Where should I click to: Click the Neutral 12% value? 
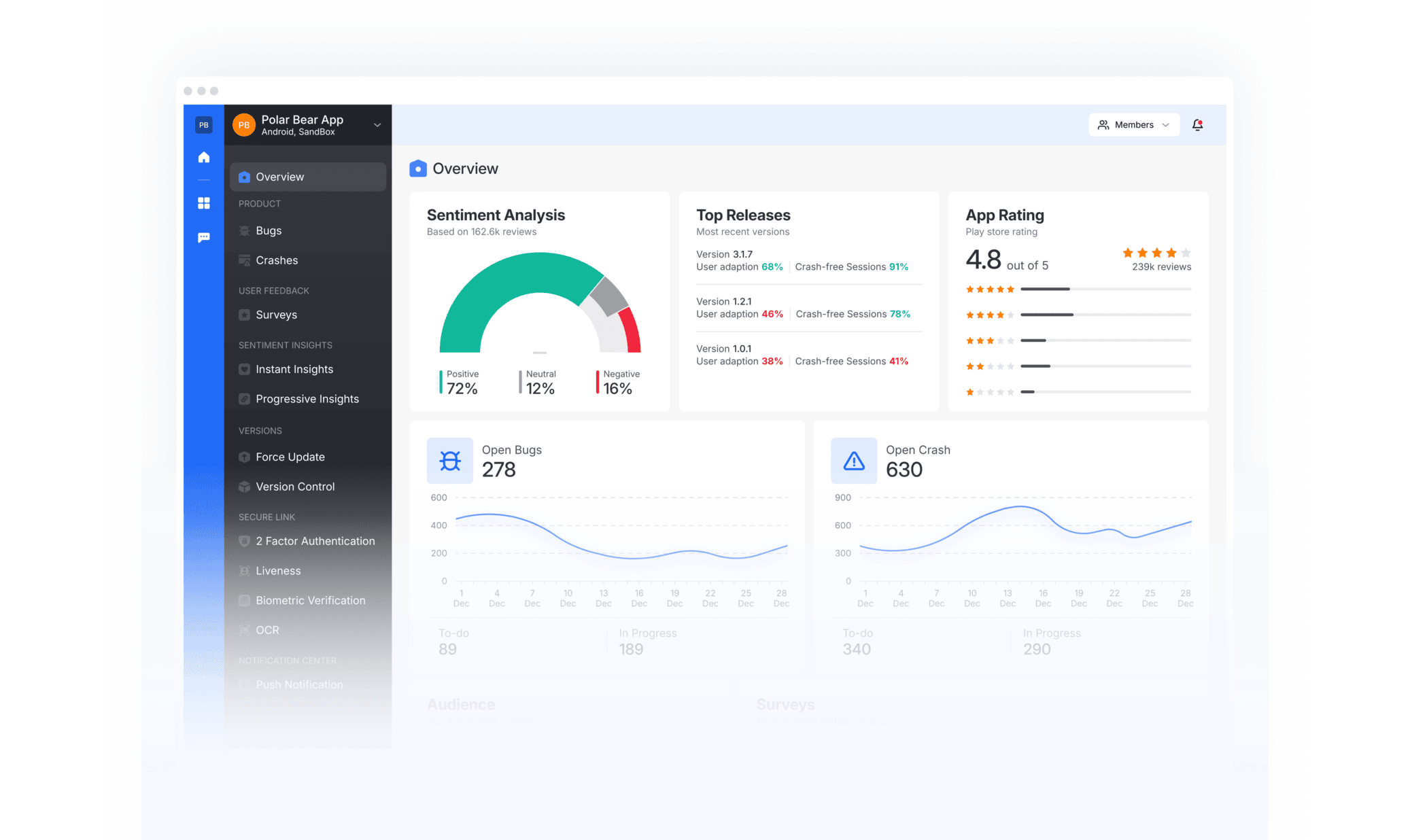pyautogui.click(x=540, y=389)
